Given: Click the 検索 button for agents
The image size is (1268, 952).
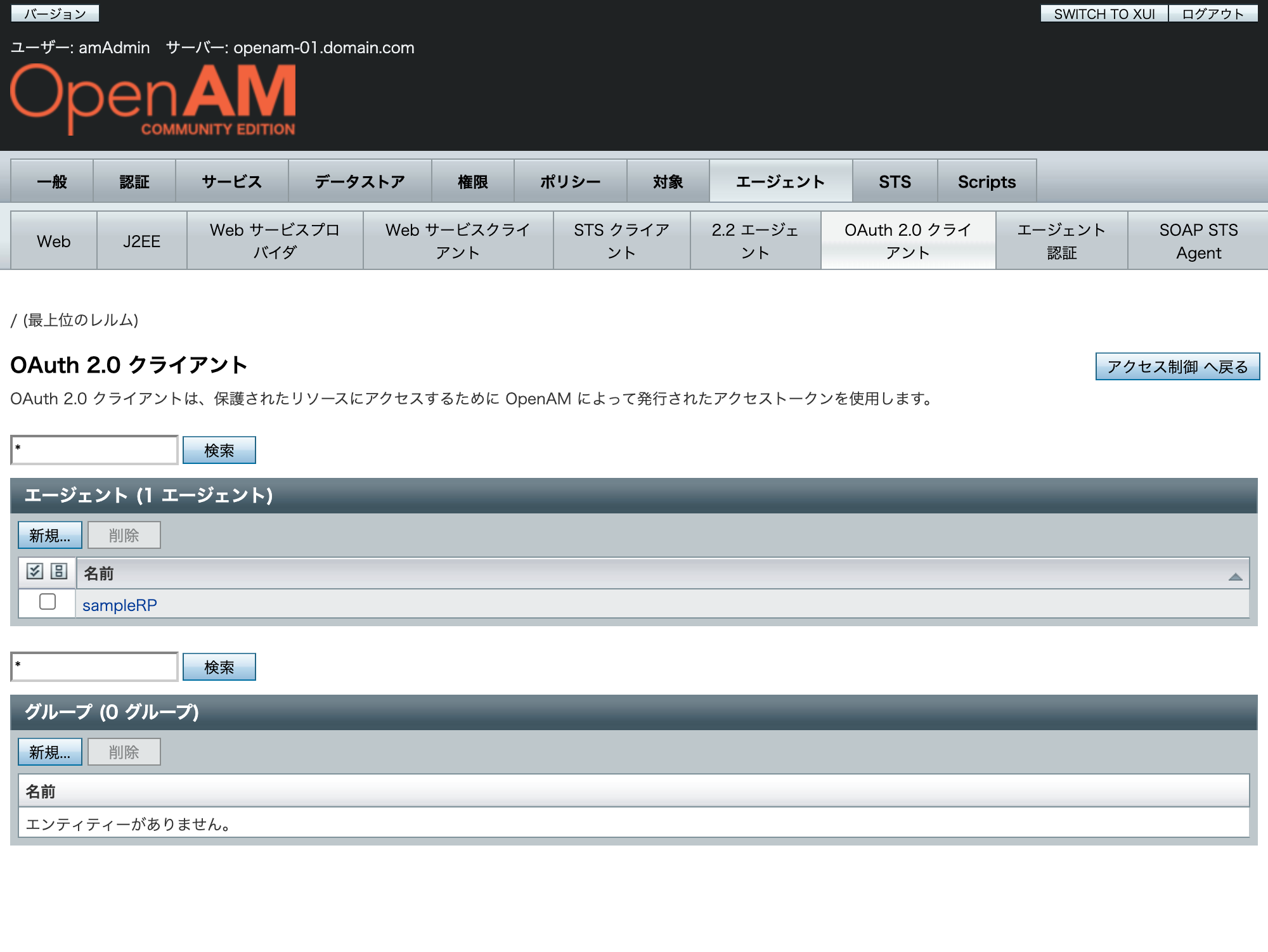Looking at the screenshot, I should [219, 450].
